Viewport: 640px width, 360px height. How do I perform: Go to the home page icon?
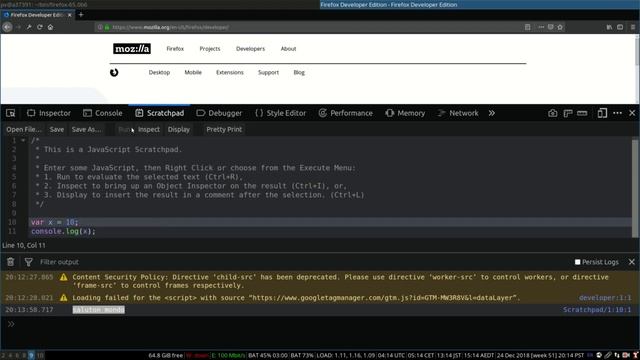click(50, 27)
